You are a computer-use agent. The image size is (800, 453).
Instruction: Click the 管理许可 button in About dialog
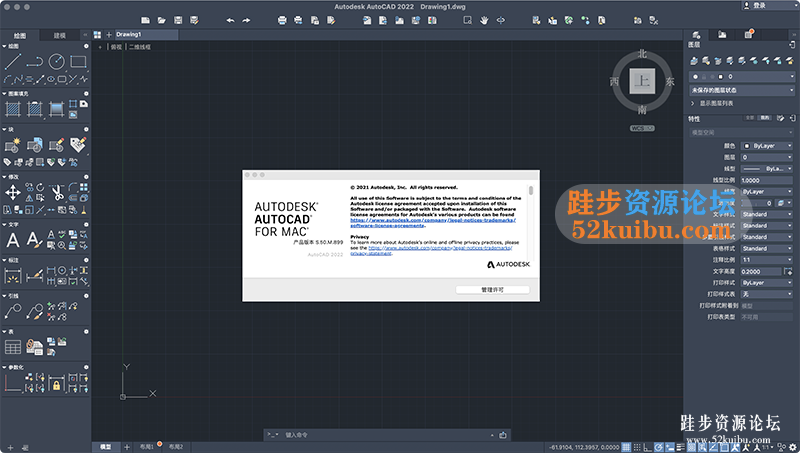point(492,290)
